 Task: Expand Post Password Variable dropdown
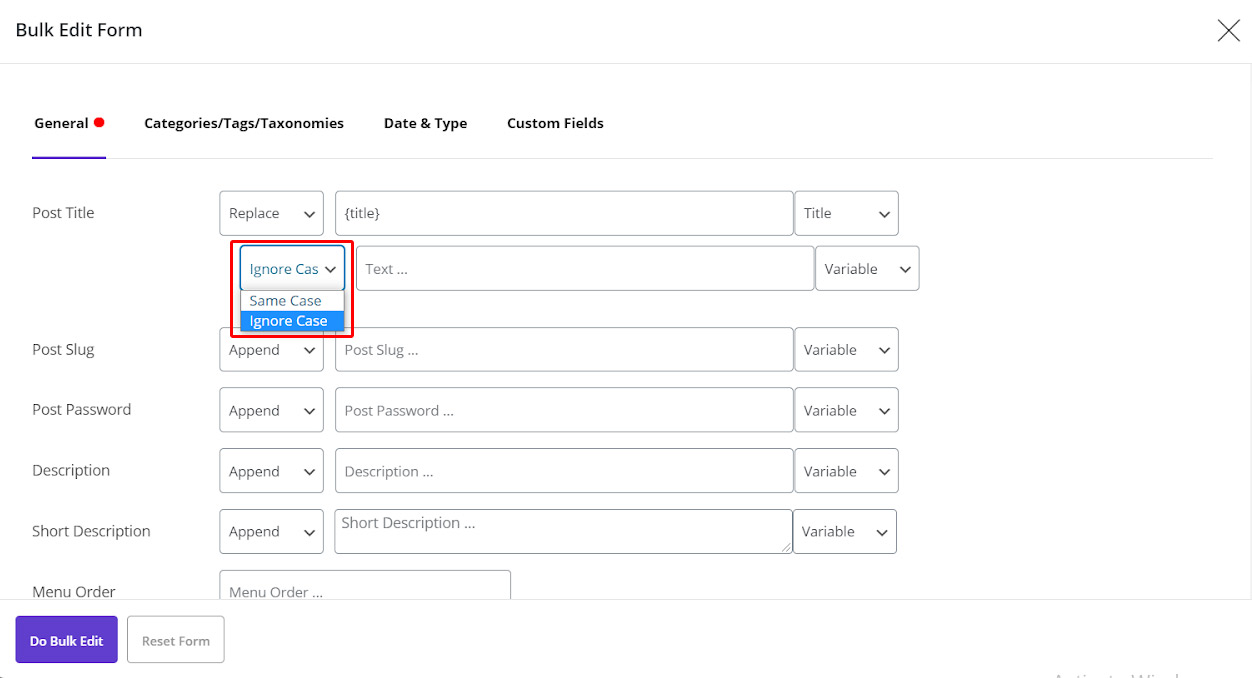point(846,410)
